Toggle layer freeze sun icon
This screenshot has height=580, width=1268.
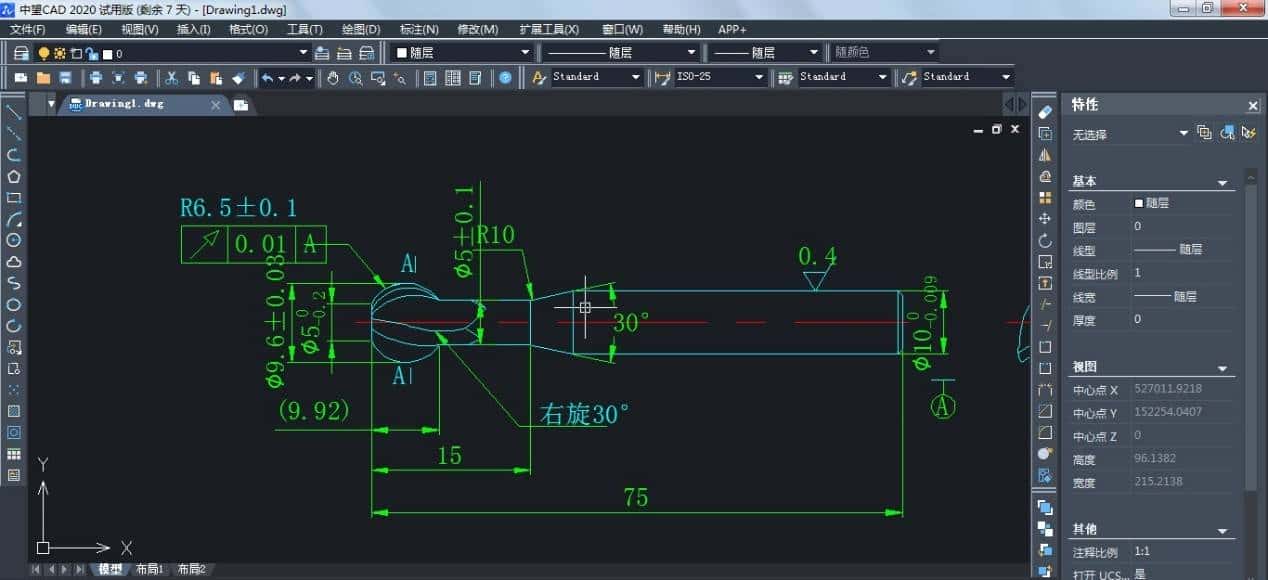60,53
